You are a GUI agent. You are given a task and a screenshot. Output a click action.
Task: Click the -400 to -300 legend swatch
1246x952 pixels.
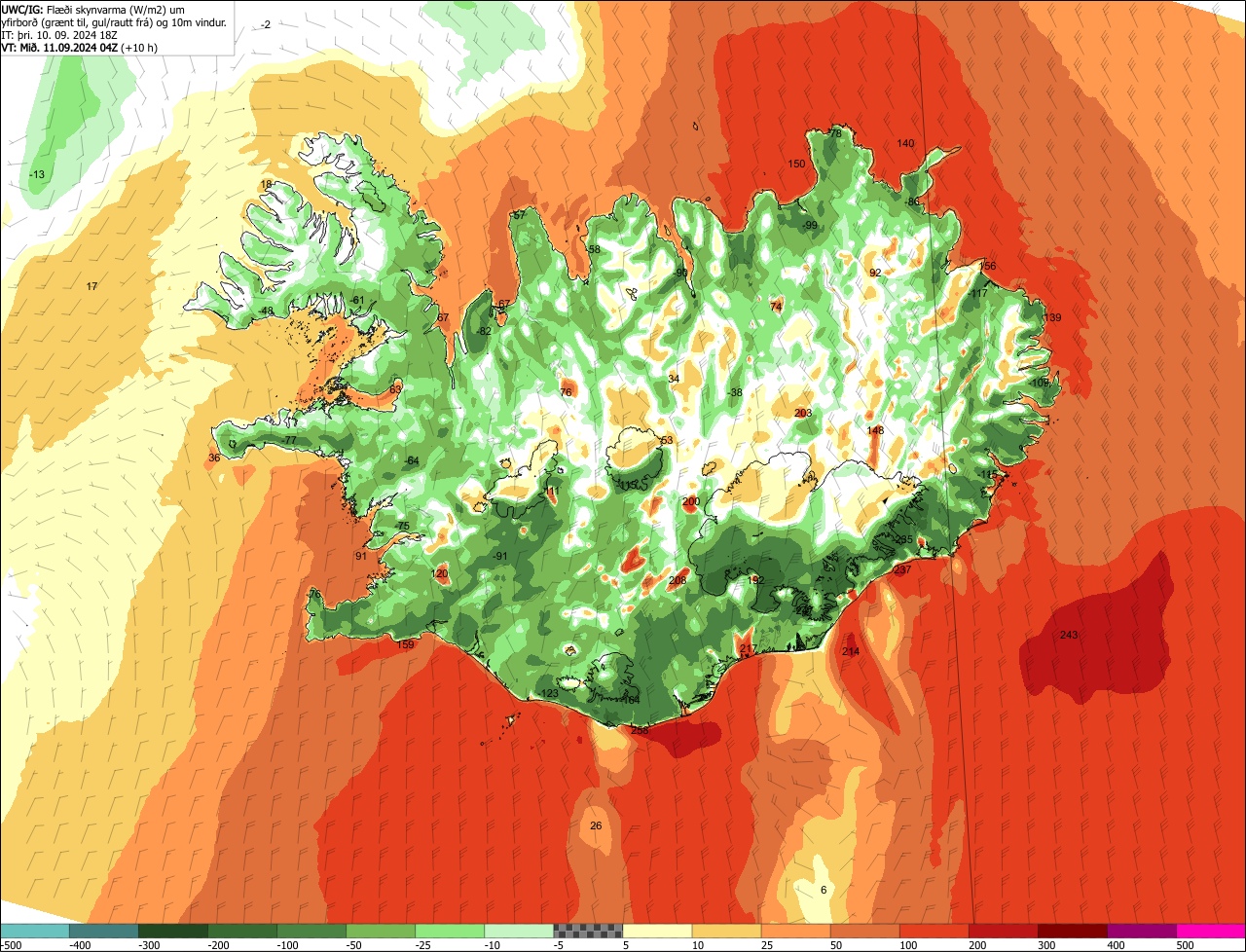104,930
